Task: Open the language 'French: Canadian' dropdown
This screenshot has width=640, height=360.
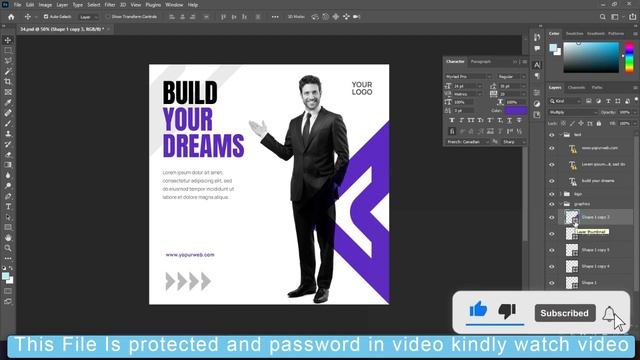Action: 467,142
